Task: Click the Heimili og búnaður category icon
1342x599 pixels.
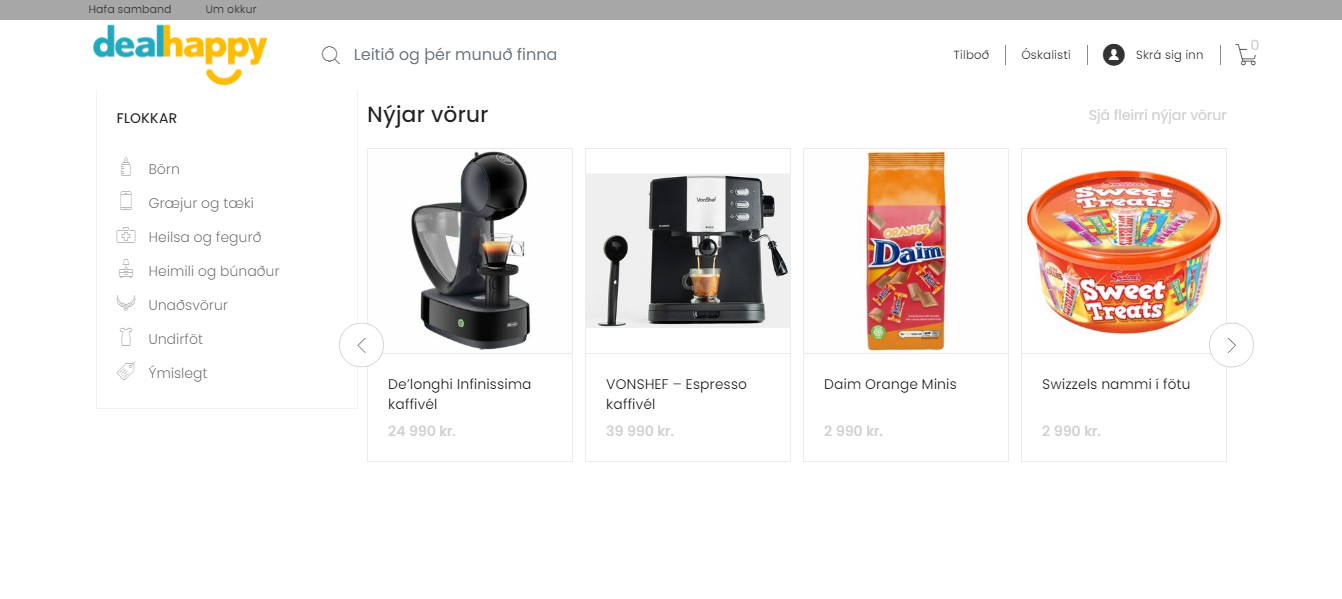Action: click(x=126, y=270)
